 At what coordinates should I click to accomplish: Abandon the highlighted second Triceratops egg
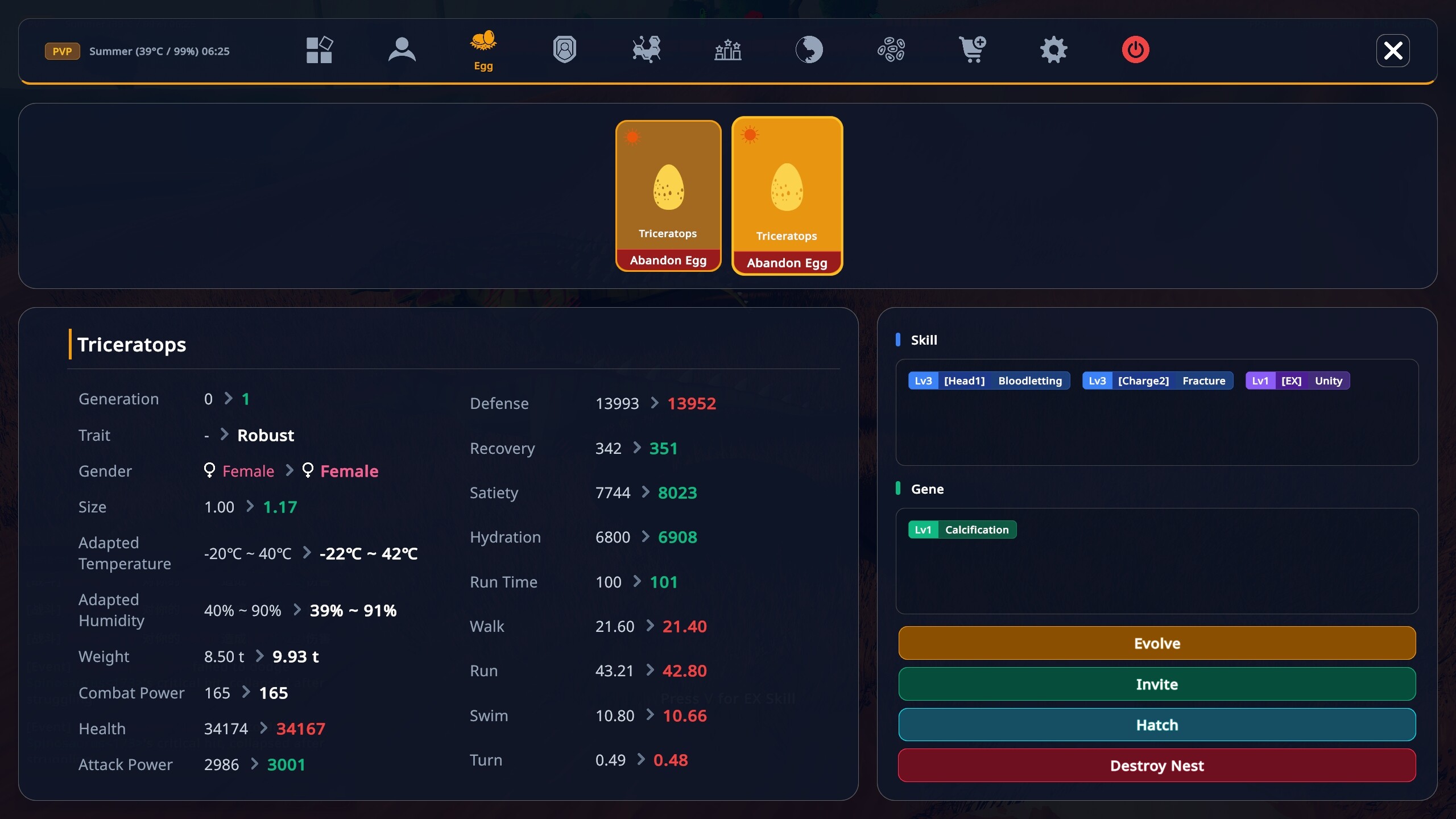[x=787, y=263]
